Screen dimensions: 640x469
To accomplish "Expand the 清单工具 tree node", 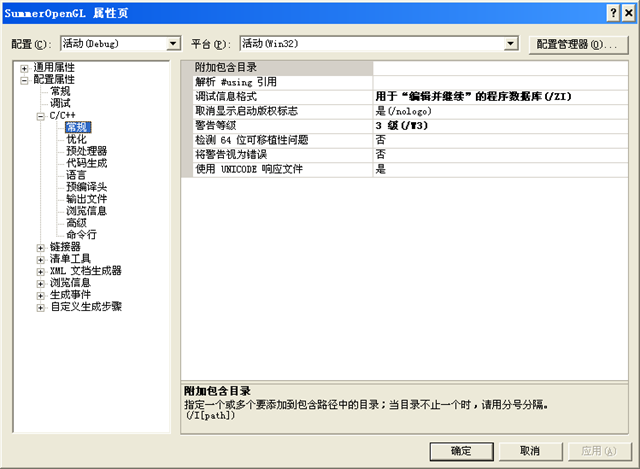I will coord(41,259).
